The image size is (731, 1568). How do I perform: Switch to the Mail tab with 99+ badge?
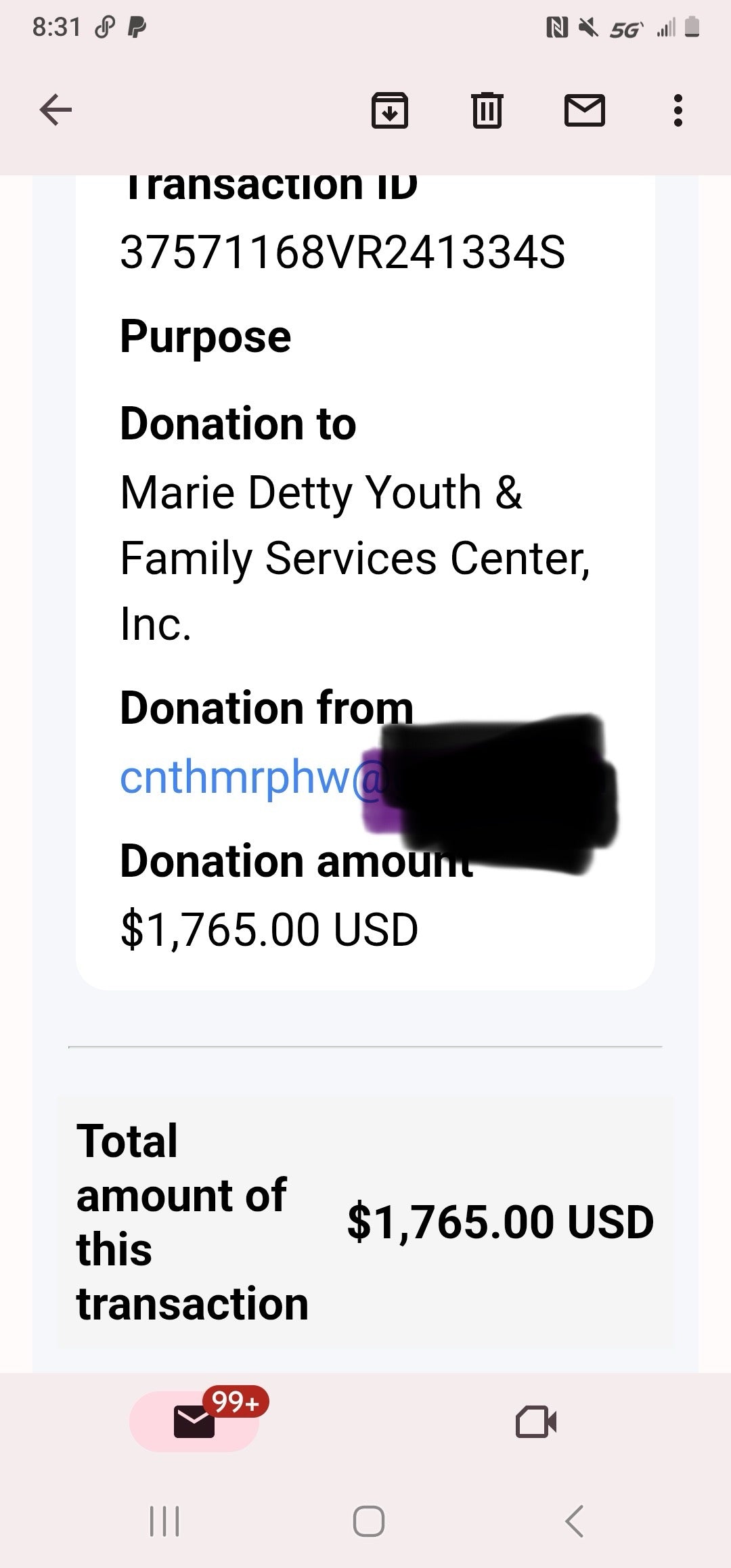point(195,1421)
